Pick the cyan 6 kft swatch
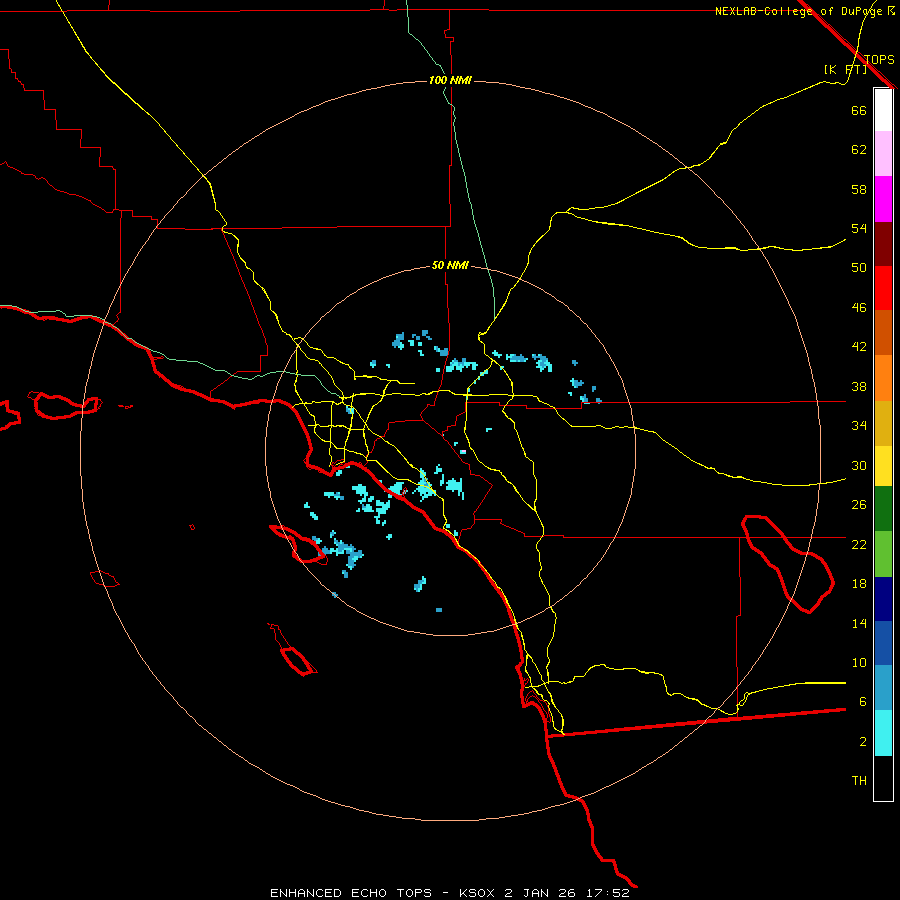The image size is (900, 900). coord(883,733)
